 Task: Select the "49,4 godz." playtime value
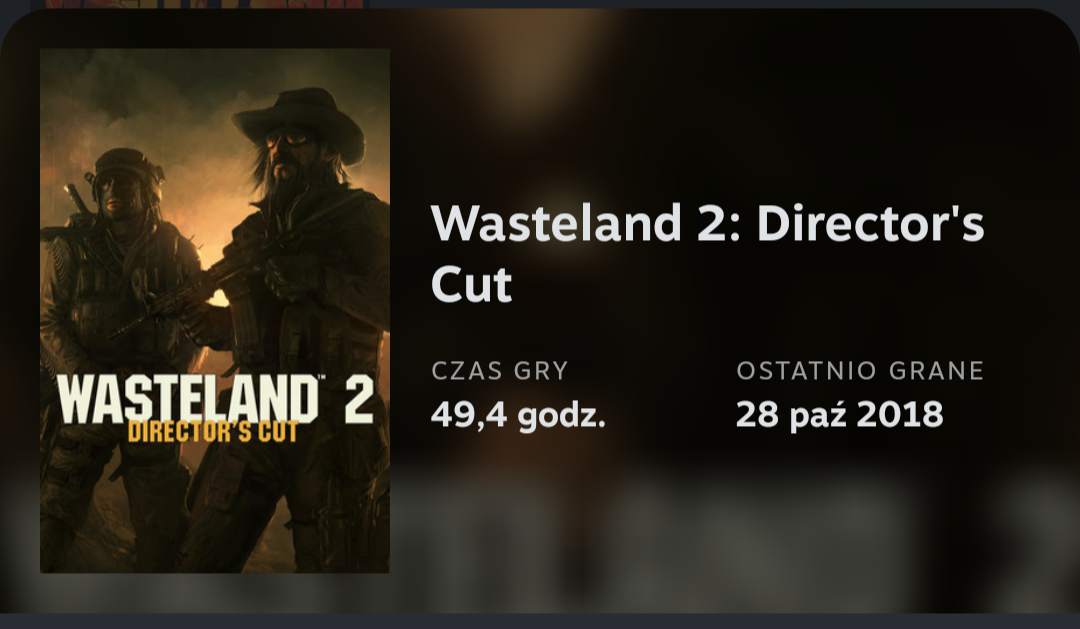(x=518, y=415)
